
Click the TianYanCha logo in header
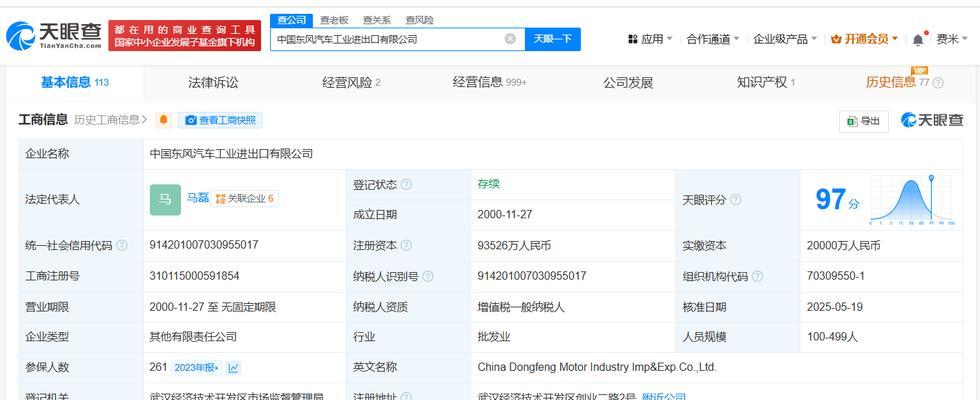[x=54, y=36]
